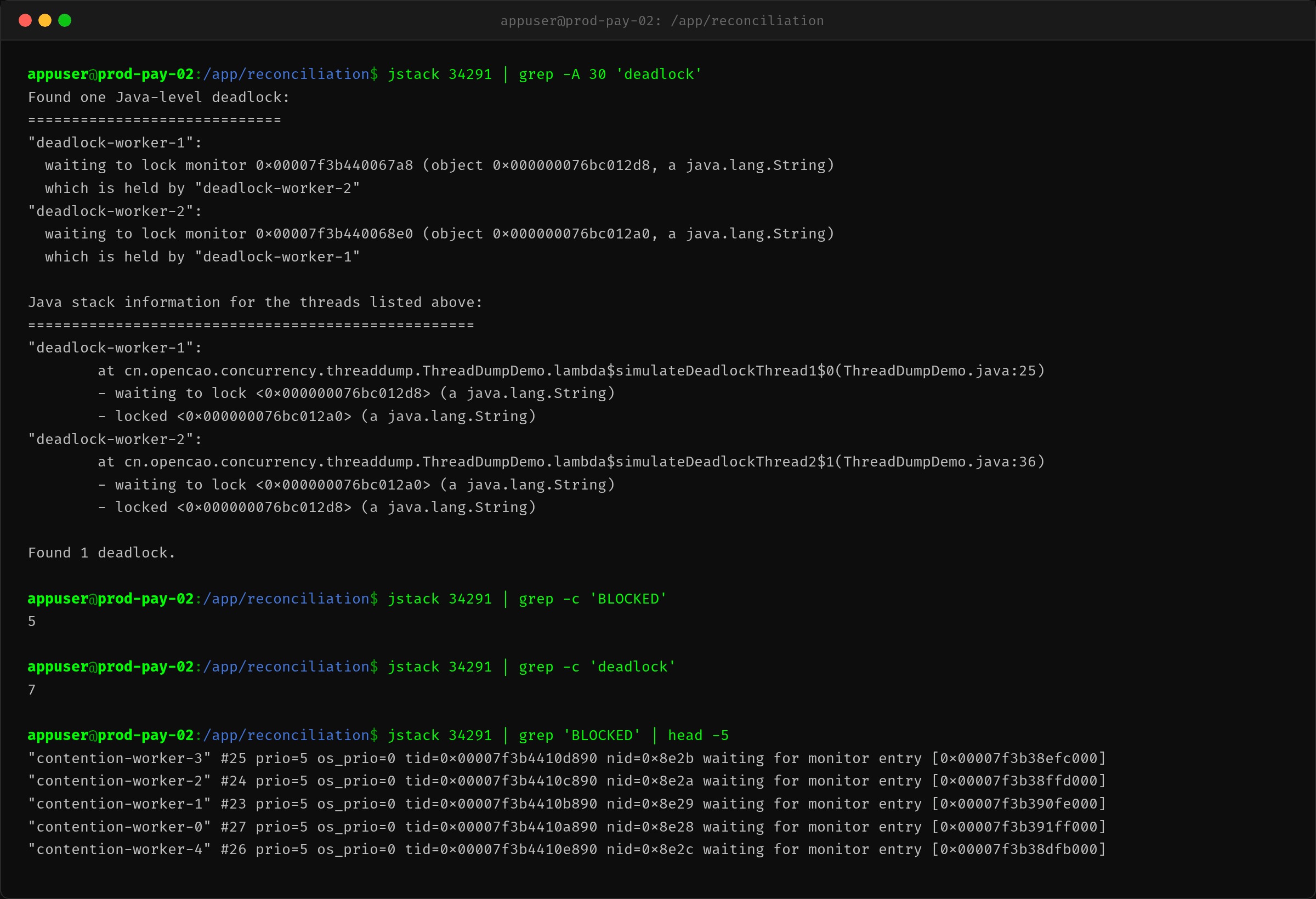The width and height of the screenshot is (1316, 899).
Task: Click the command grep -c 'deadlock'
Action: tap(597, 667)
